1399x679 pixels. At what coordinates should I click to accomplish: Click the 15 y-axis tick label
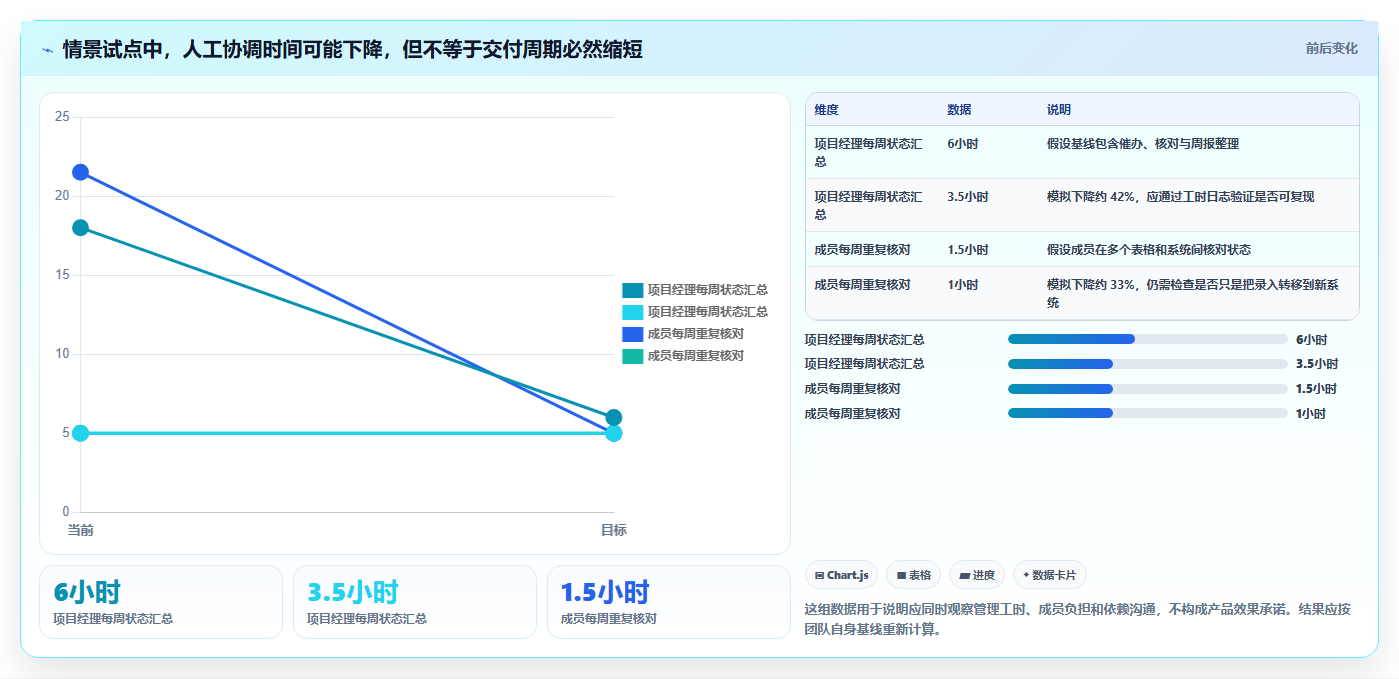62,275
